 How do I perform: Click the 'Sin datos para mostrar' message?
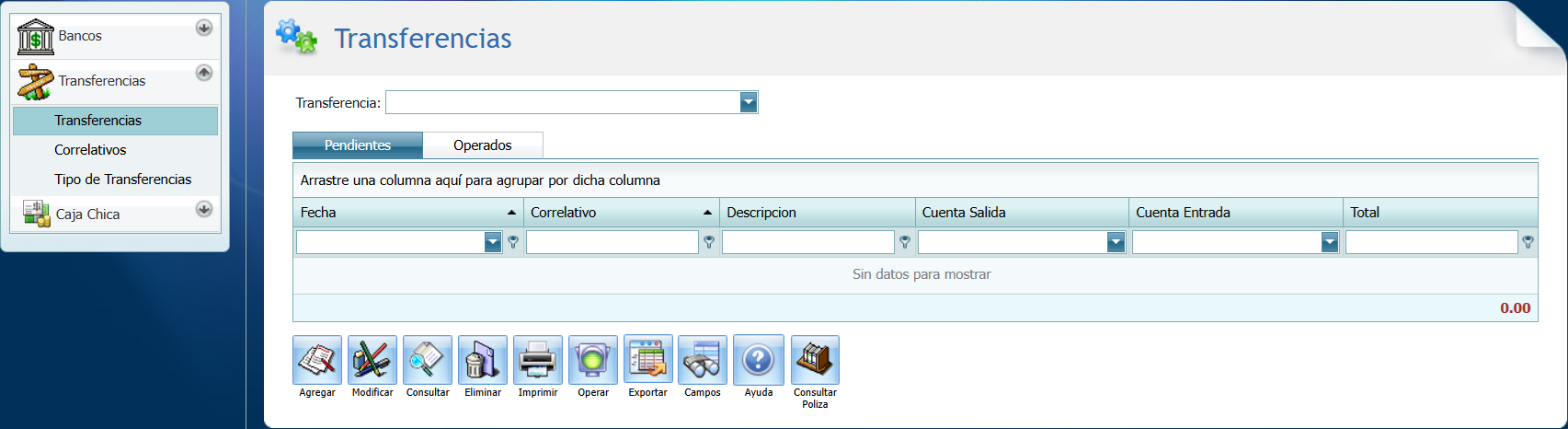click(x=921, y=274)
